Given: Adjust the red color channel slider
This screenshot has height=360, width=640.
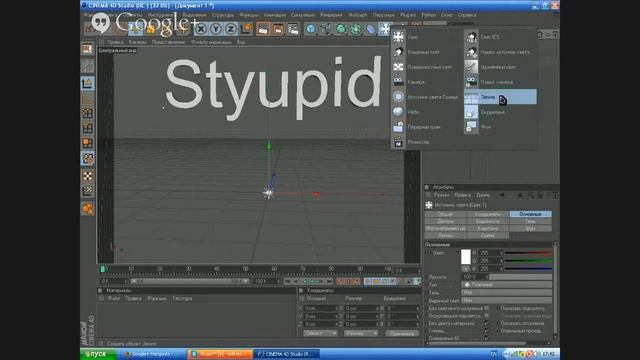Looking at the screenshot, I should 529,253.
